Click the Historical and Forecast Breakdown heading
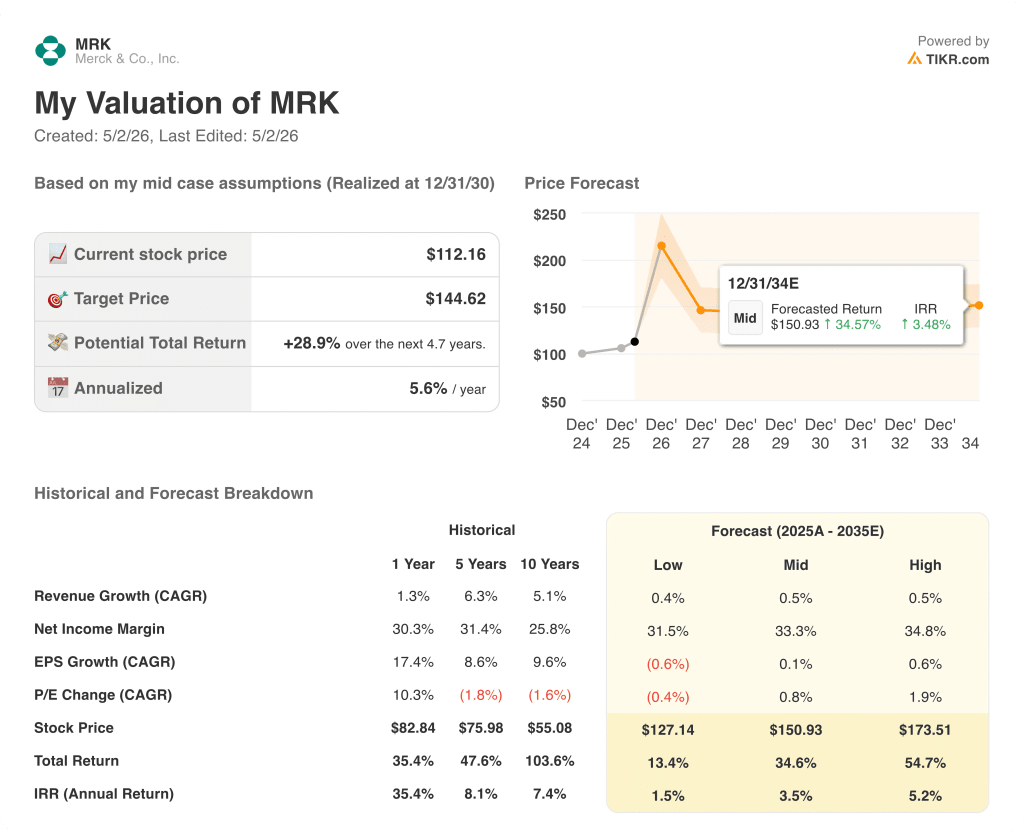Viewport: 1024px width, 832px height. 174,493
